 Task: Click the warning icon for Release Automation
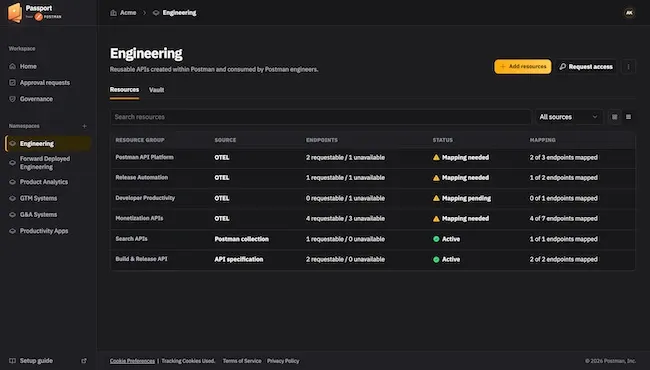[x=436, y=178]
